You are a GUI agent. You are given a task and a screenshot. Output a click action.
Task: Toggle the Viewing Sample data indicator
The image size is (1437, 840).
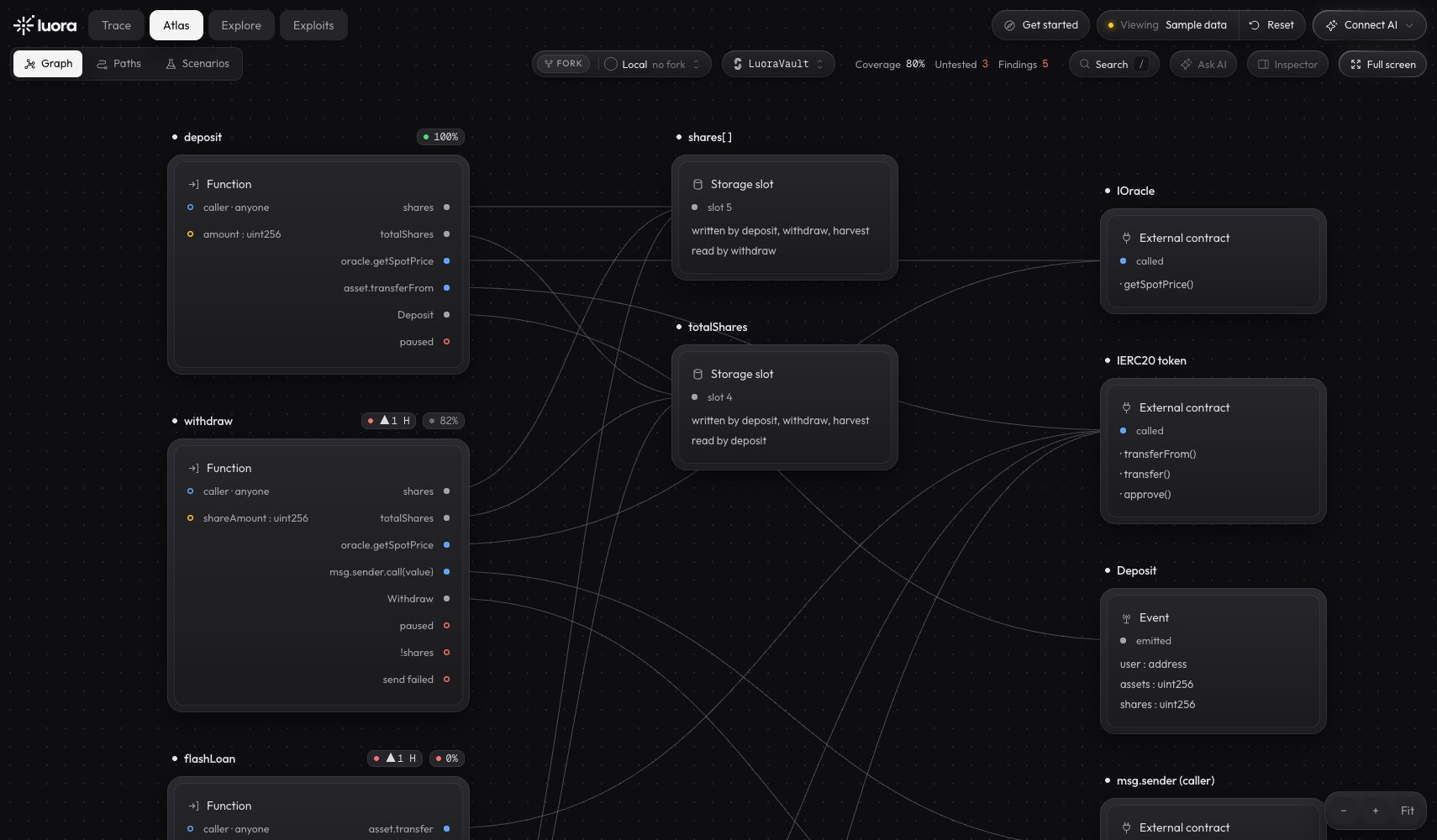[1168, 25]
